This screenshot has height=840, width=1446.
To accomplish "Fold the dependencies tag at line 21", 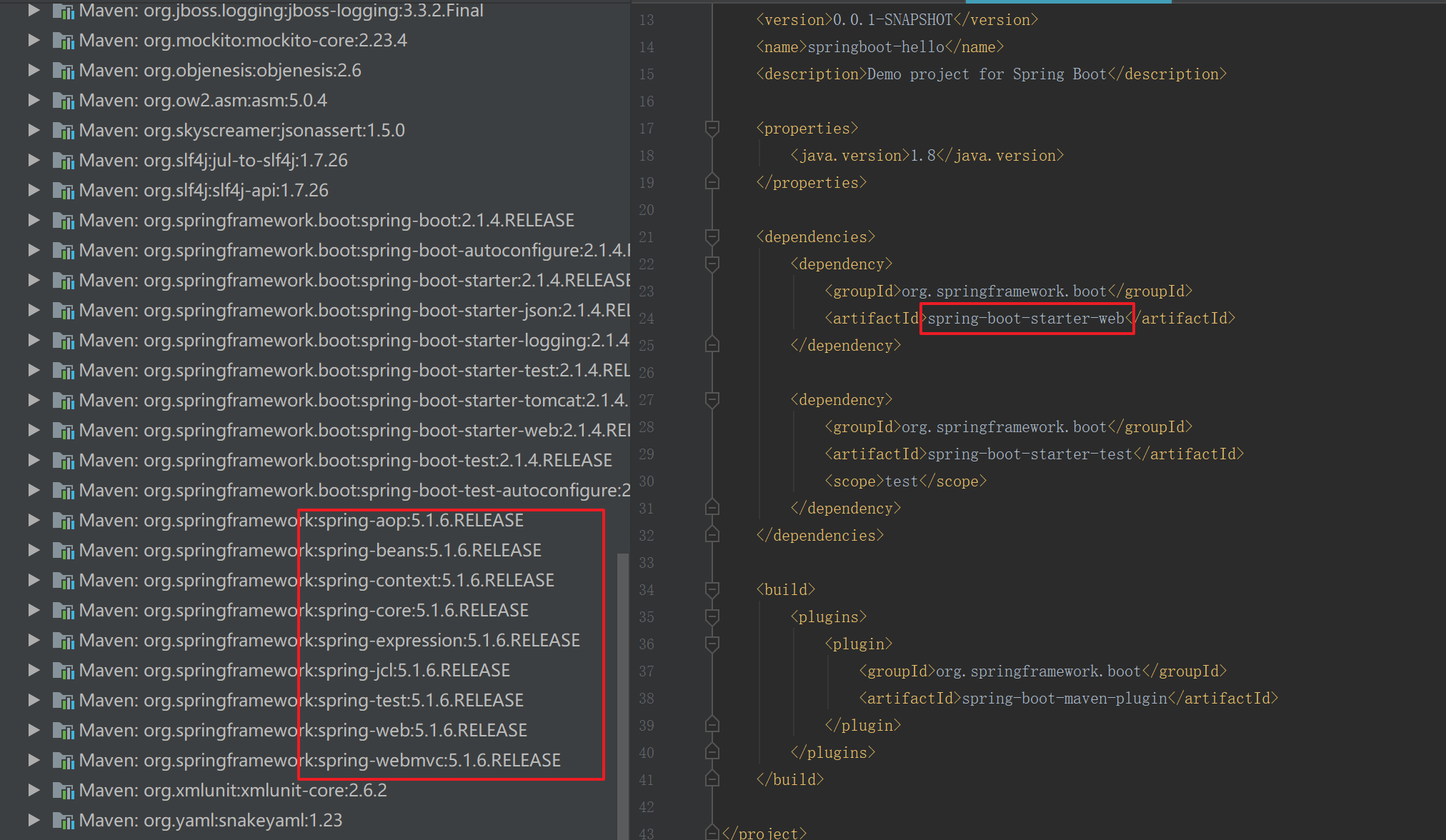I will [712, 237].
